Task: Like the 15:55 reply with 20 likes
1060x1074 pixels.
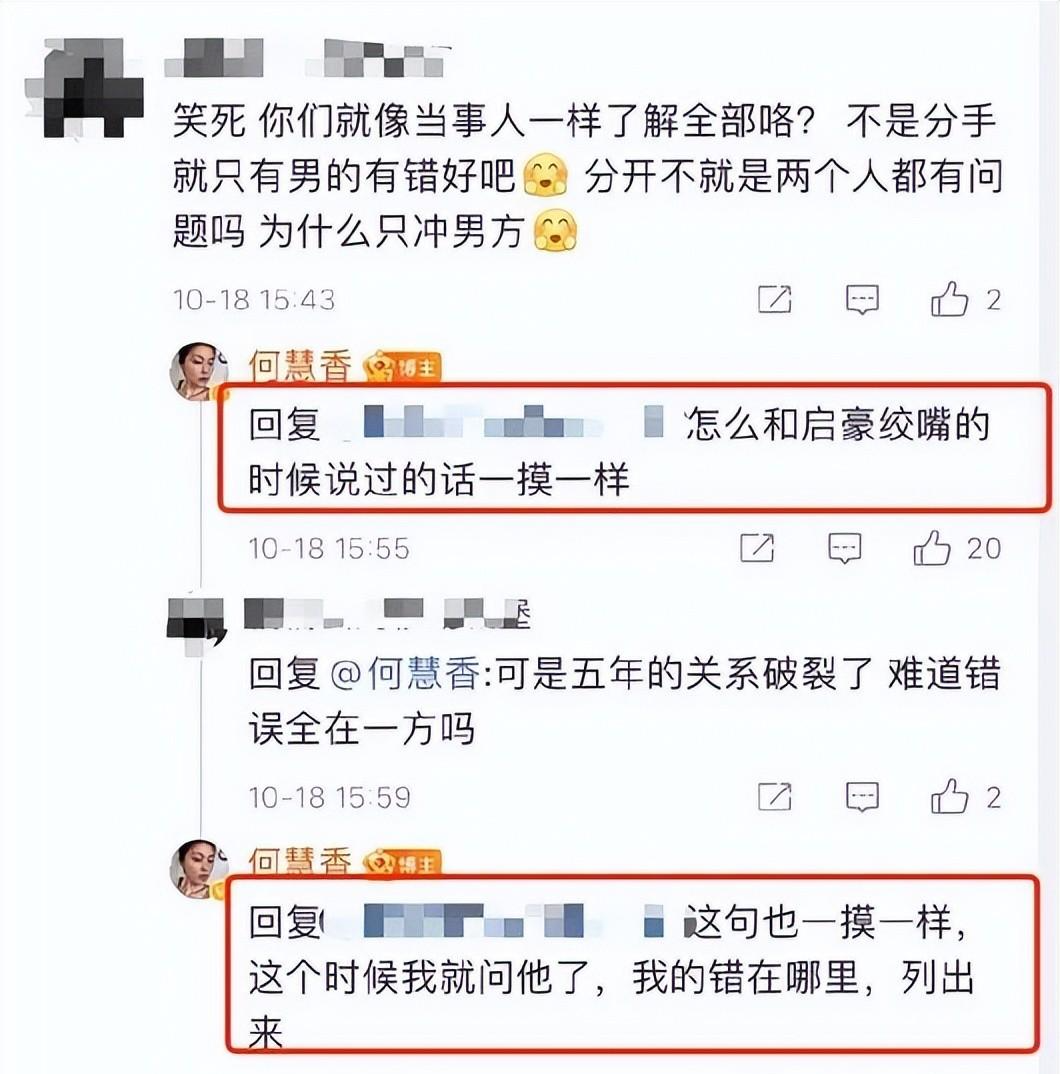Action: tap(931, 548)
